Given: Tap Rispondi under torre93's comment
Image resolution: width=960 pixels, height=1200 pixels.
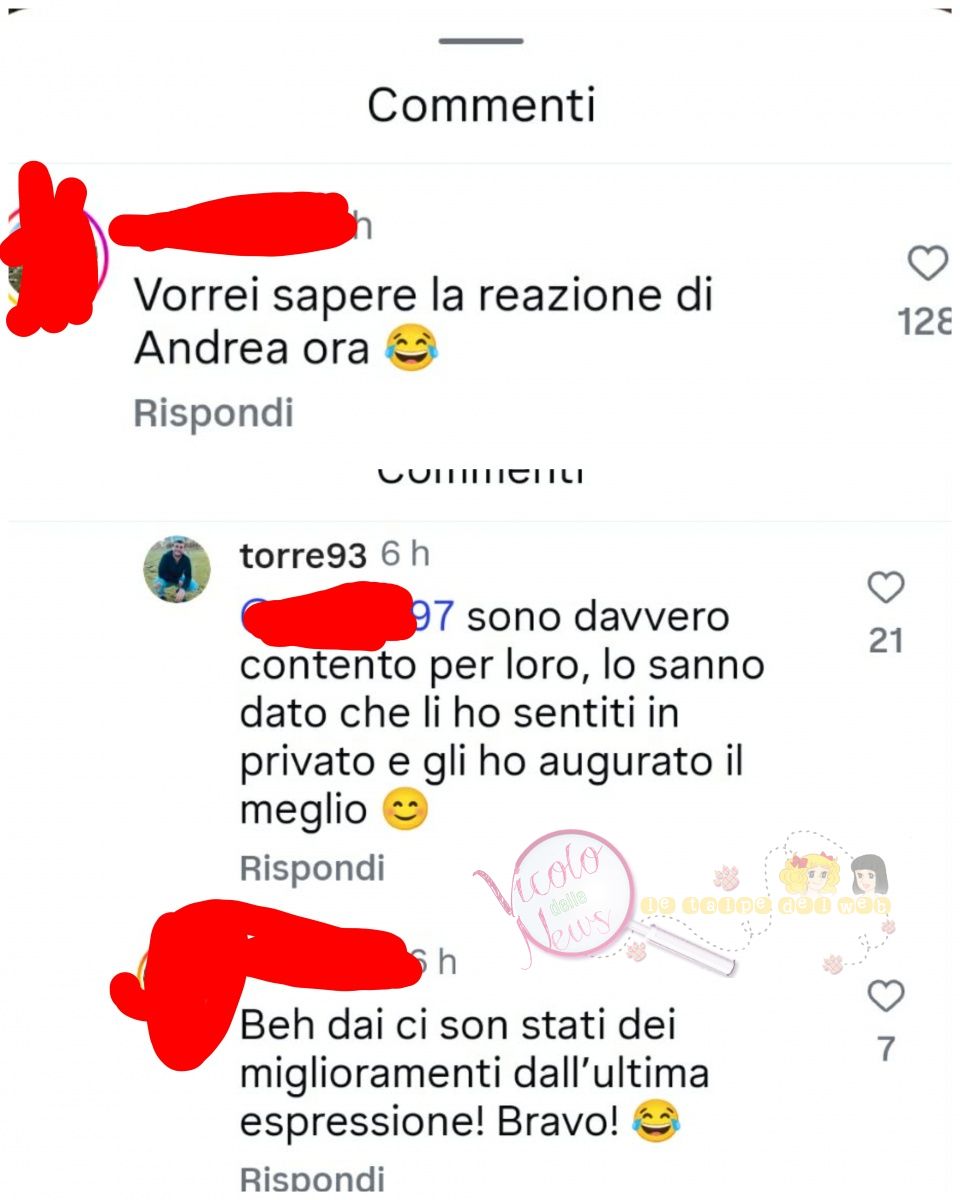Looking at the screenshot, I should (312, 868).
